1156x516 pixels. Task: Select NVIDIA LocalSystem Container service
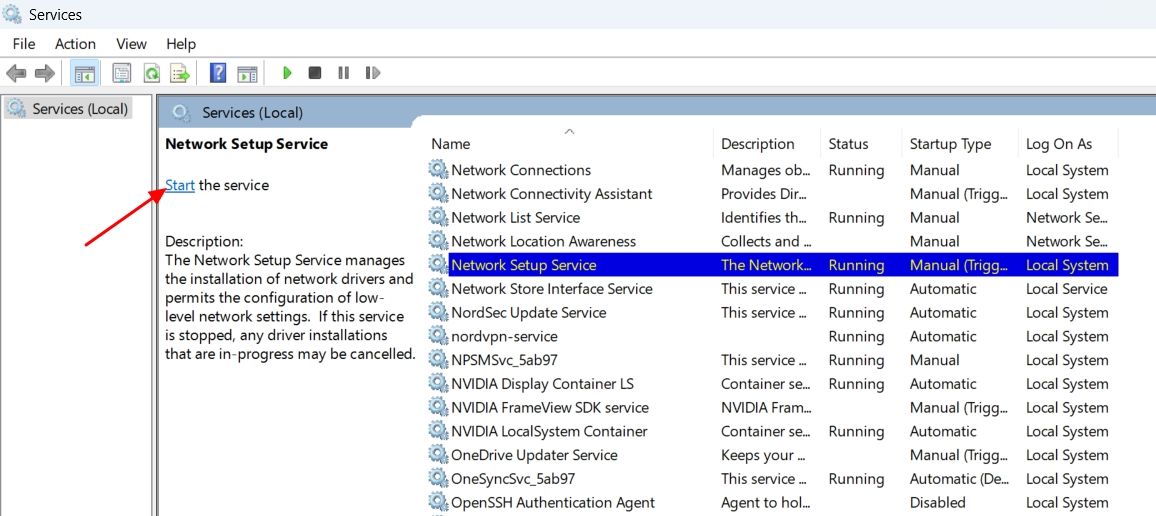coord(772,431)
